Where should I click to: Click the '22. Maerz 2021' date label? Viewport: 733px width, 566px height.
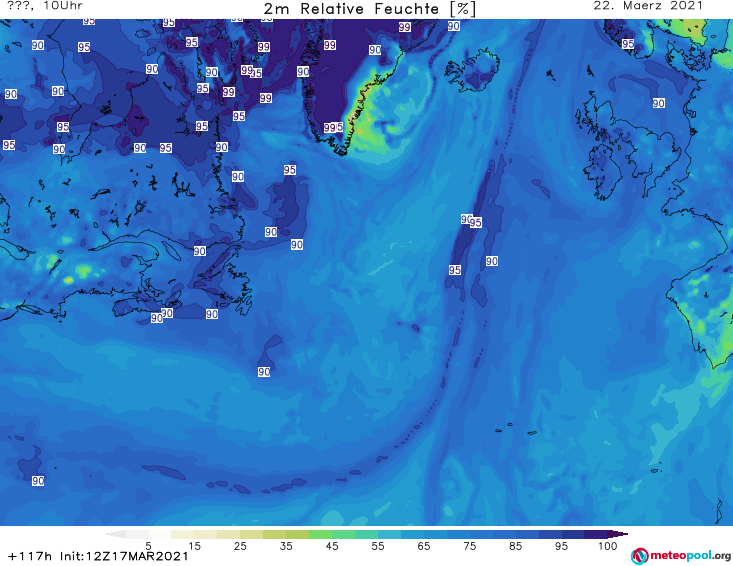click(648, 6)
